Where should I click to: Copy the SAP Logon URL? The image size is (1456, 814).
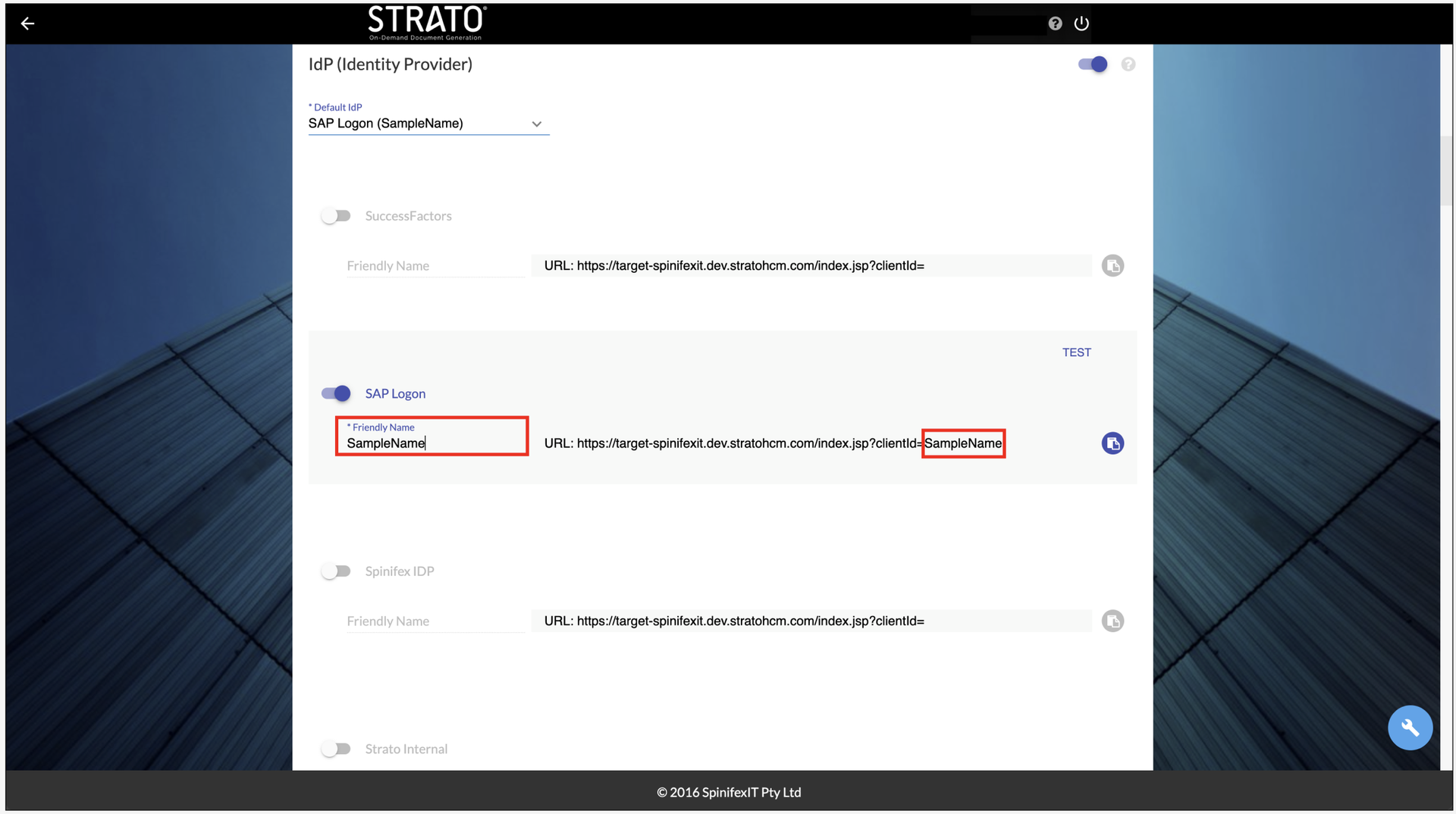[x=1112, y=443]
